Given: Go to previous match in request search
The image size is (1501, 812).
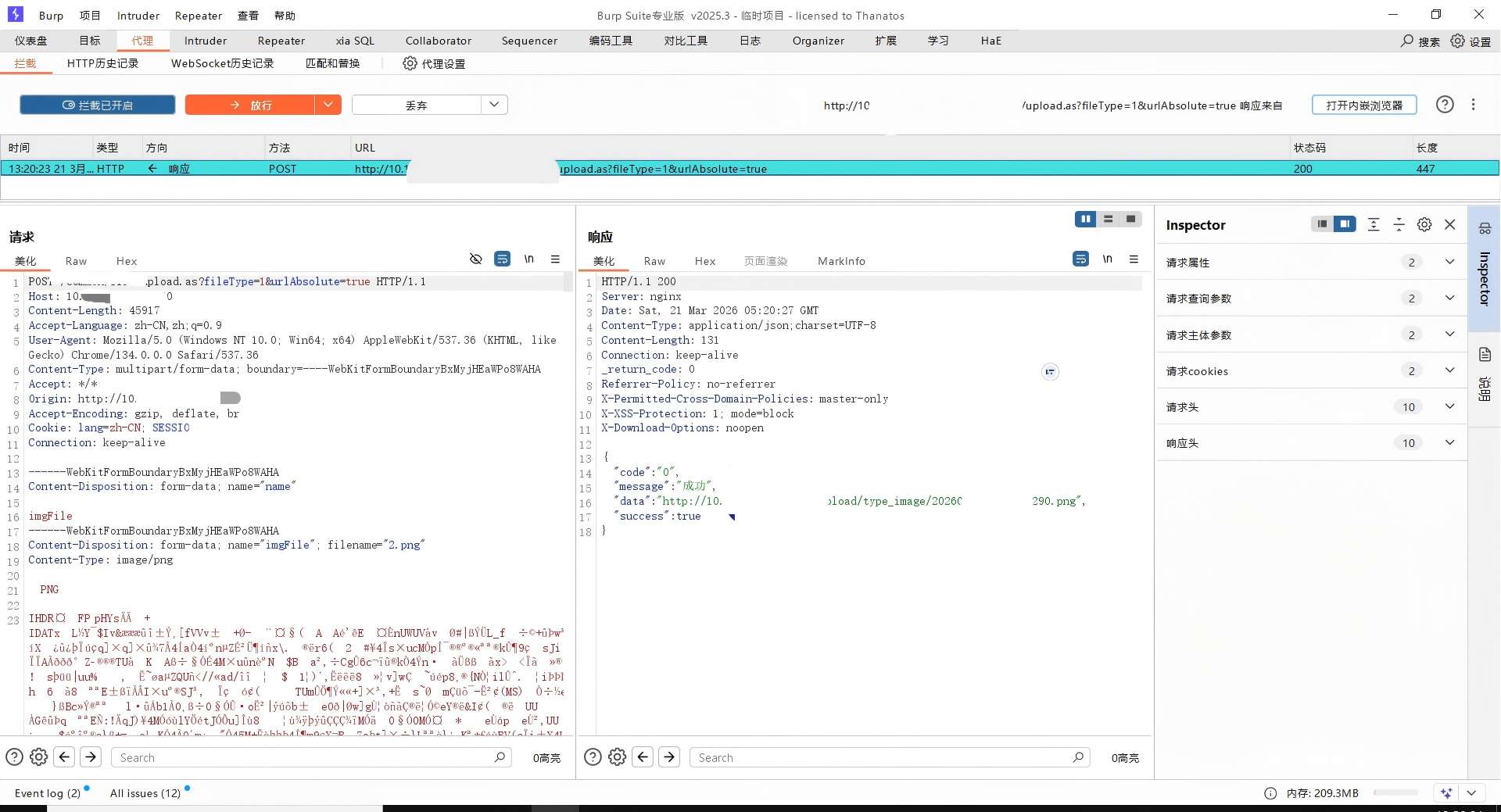Looking at the screenshot, I should click(x=65, y=757).
